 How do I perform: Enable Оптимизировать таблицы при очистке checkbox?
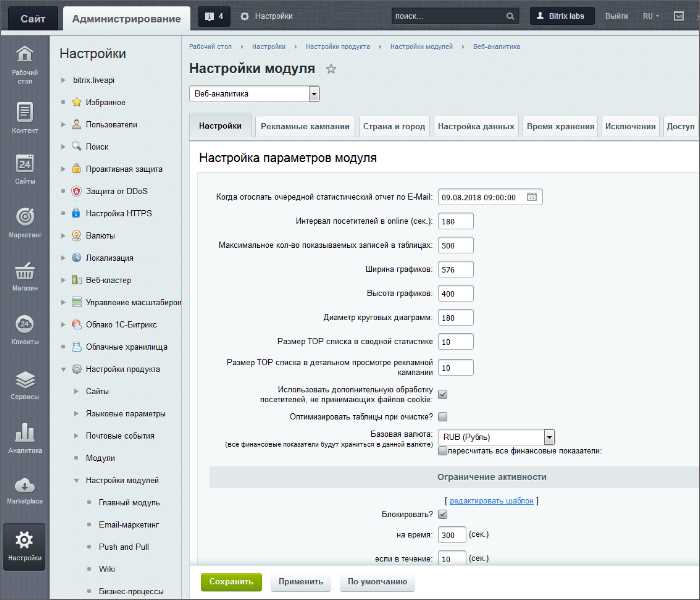pos(442,417)
